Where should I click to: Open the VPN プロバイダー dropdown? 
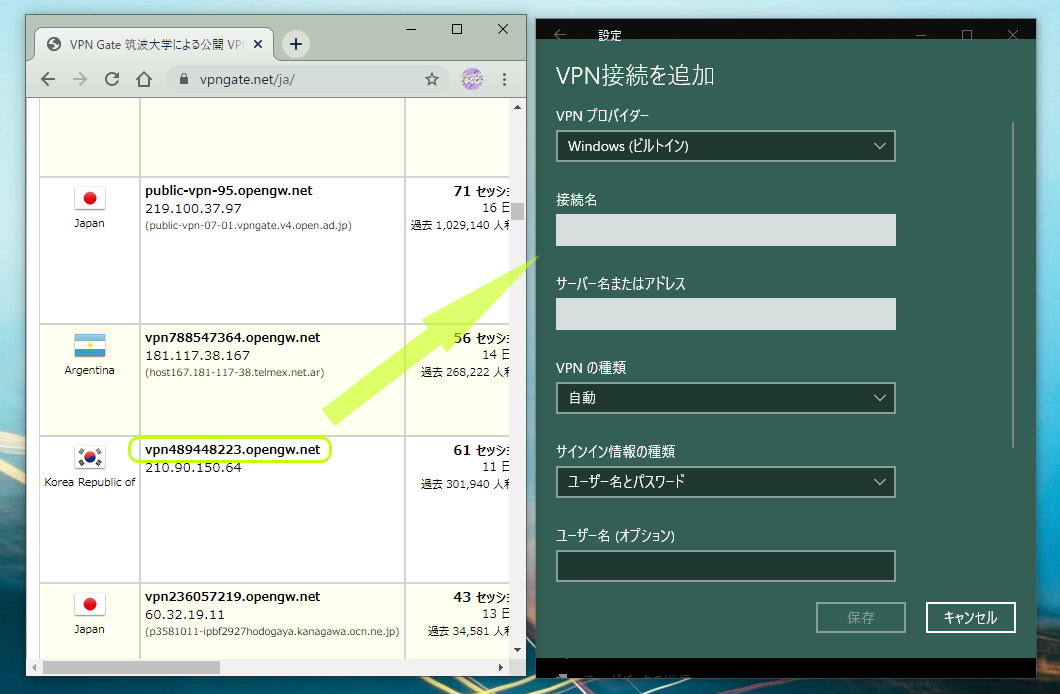tap(725, 146)
